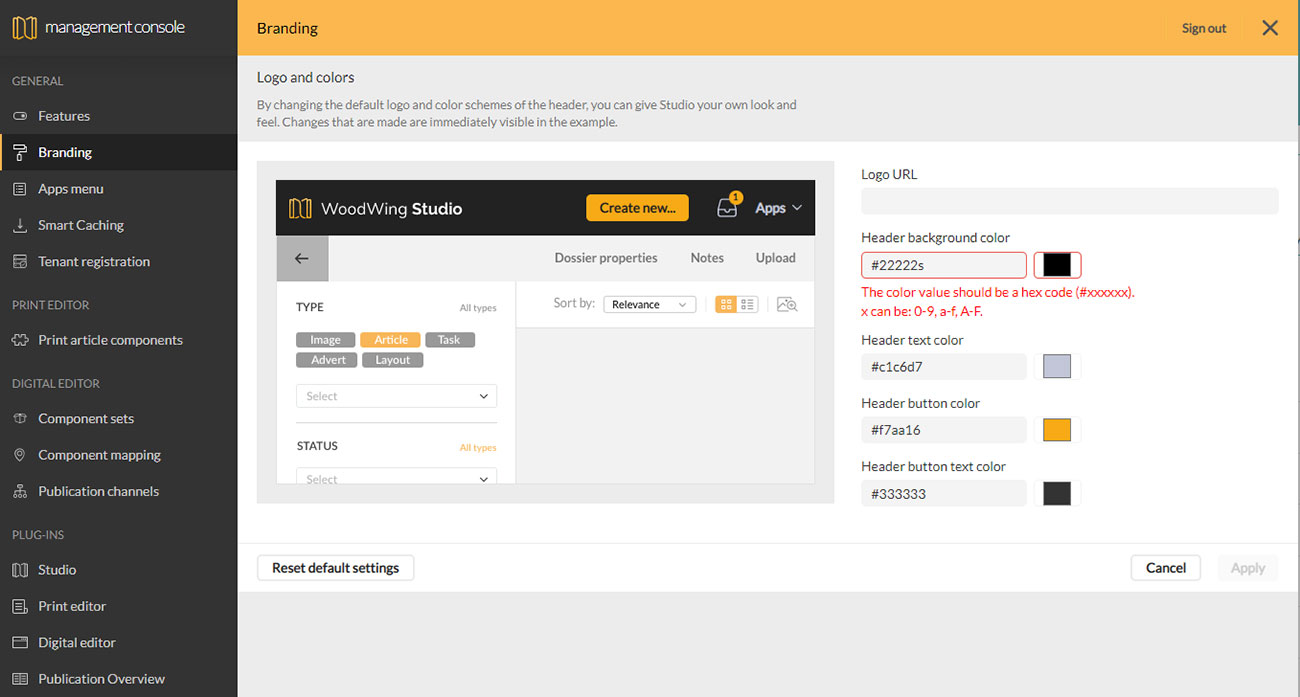Click the Studio plug-in icon
Viewport: 1300px width, 697px height.
click(x=20, y=570)
